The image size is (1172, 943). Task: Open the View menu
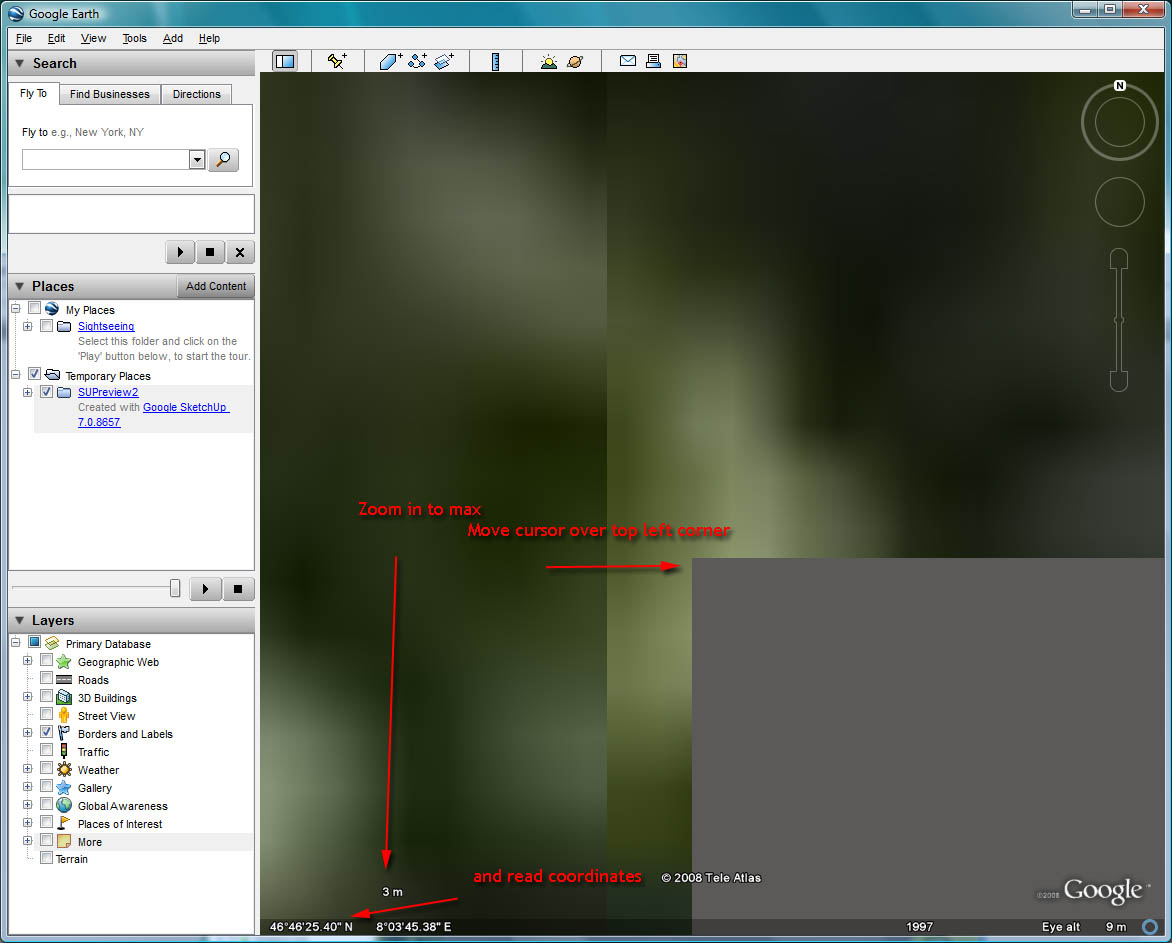[x=93, y=38]
